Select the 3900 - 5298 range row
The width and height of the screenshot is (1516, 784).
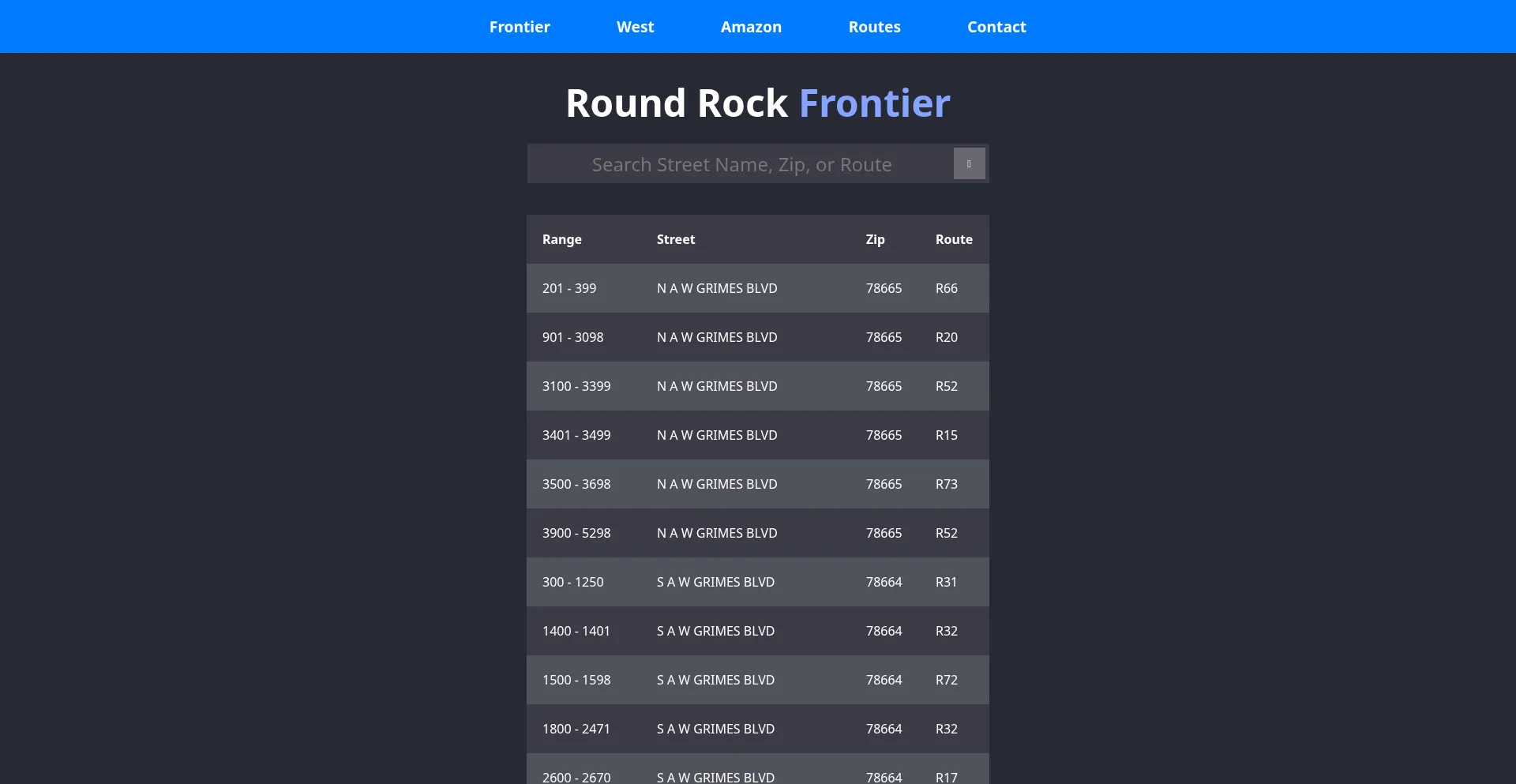point(758,533)
